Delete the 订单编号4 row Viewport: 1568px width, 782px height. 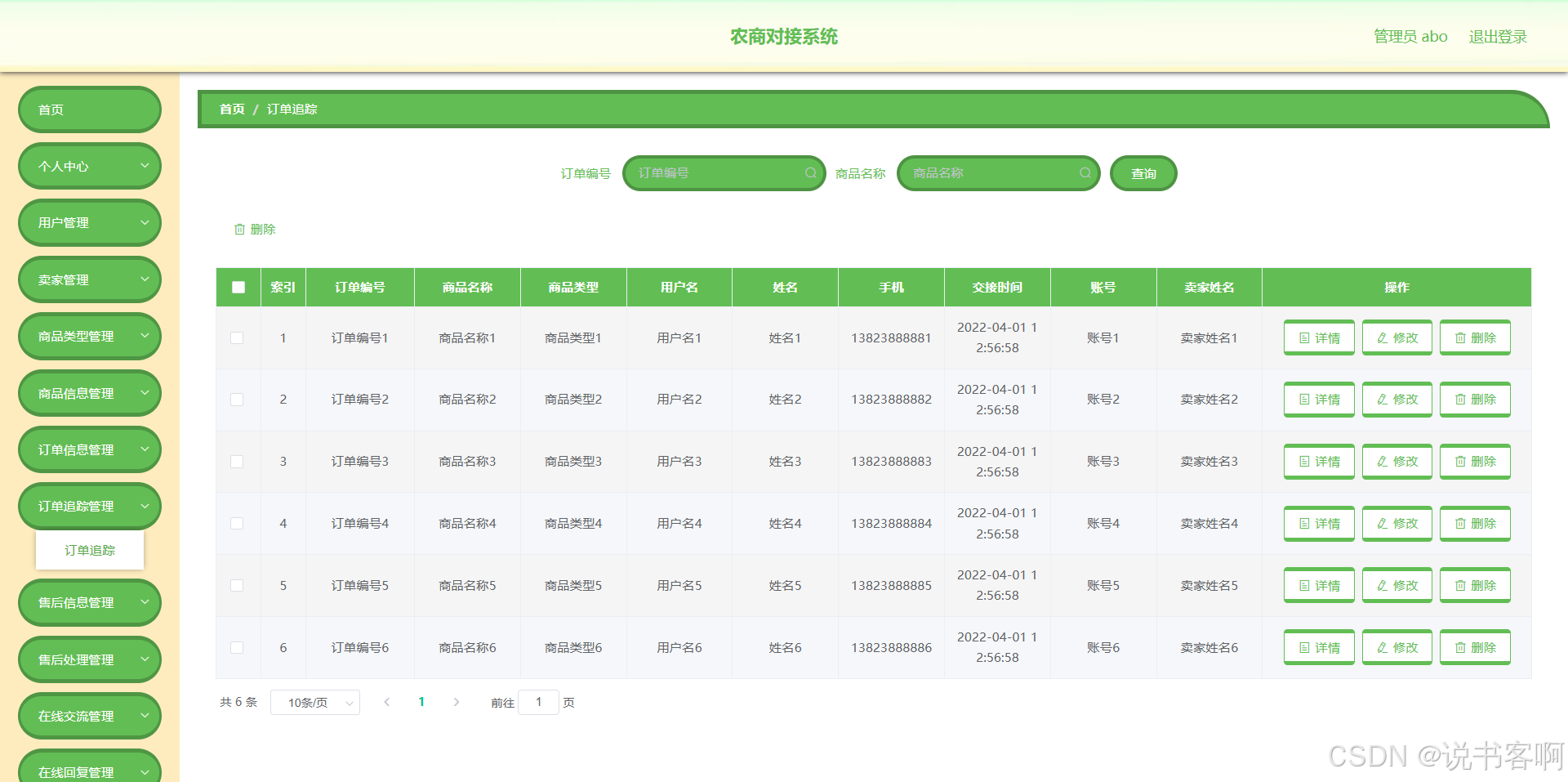click(x=1475, y=524)
